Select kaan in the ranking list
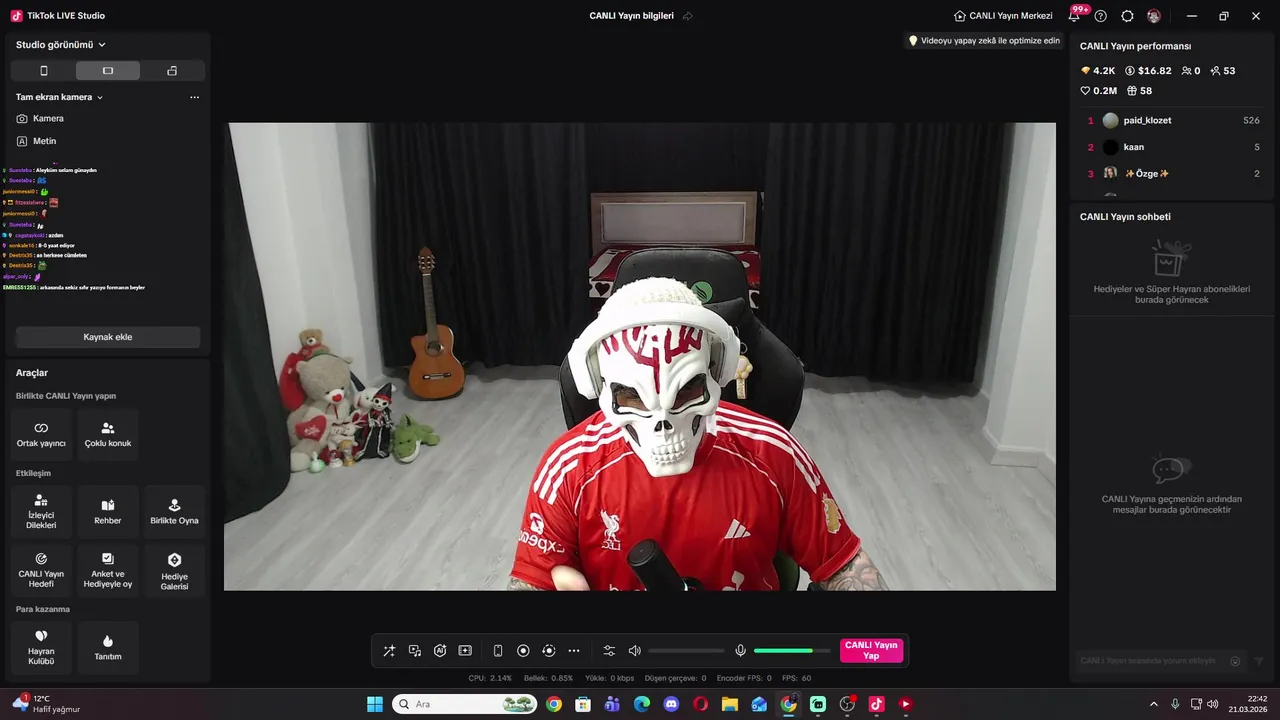 [1173, 147]
